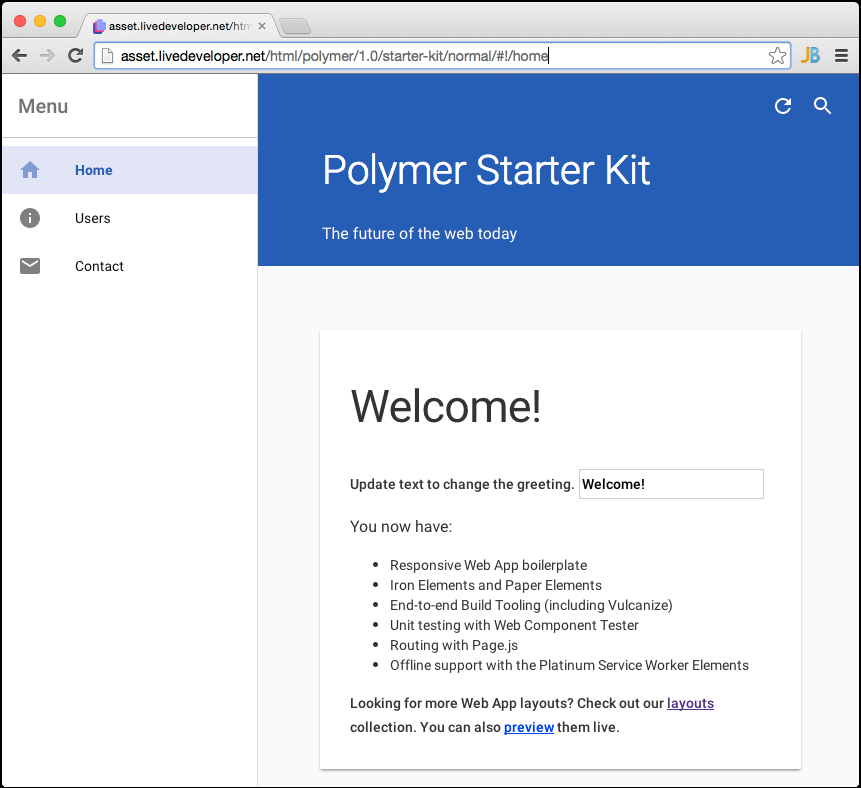Click the Welcome! heading

[x=446, y=406]
